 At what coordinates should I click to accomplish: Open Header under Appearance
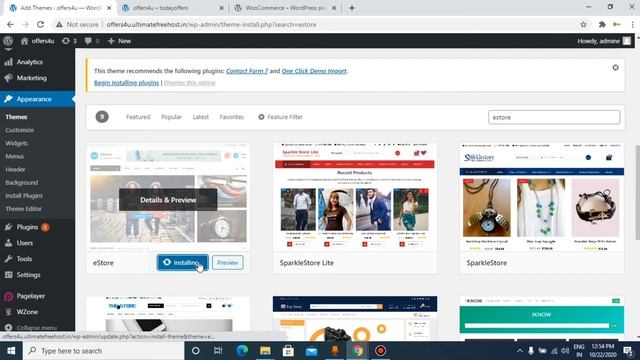click(15, 169)
